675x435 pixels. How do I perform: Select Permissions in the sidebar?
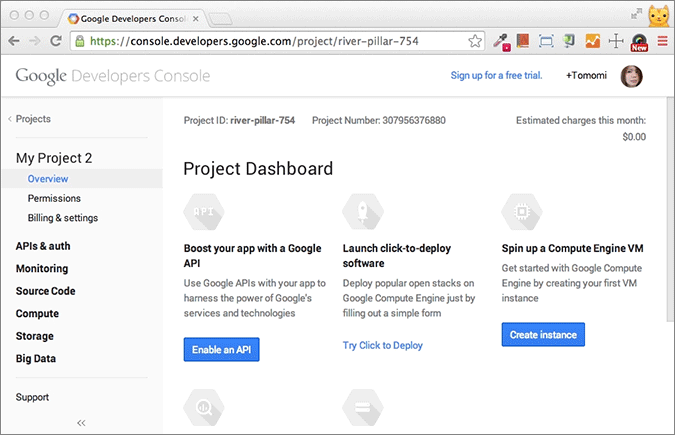click(54, 198)
